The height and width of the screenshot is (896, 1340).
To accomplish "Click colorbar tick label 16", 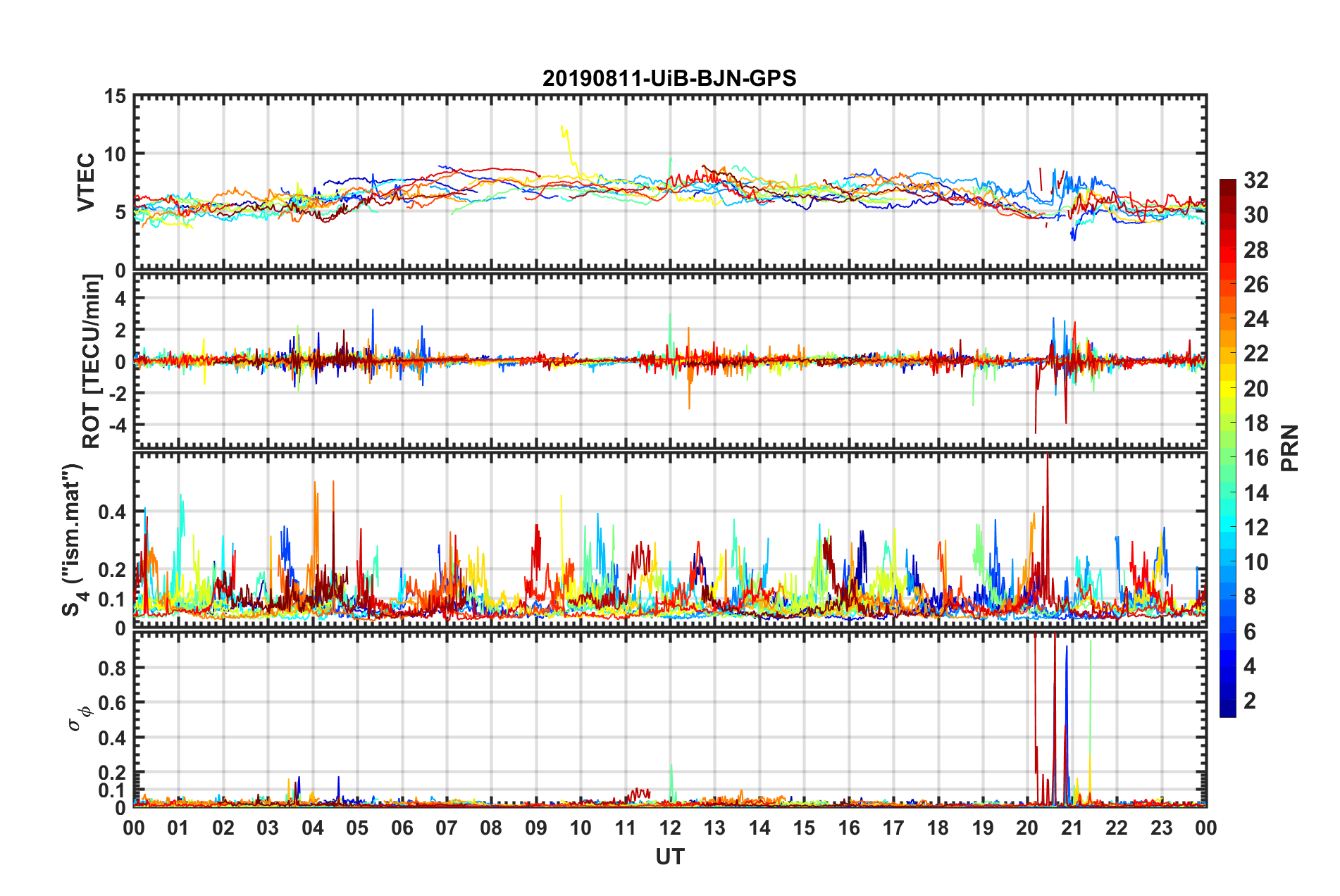I will pyautogui.click(x=1255, y=458).
